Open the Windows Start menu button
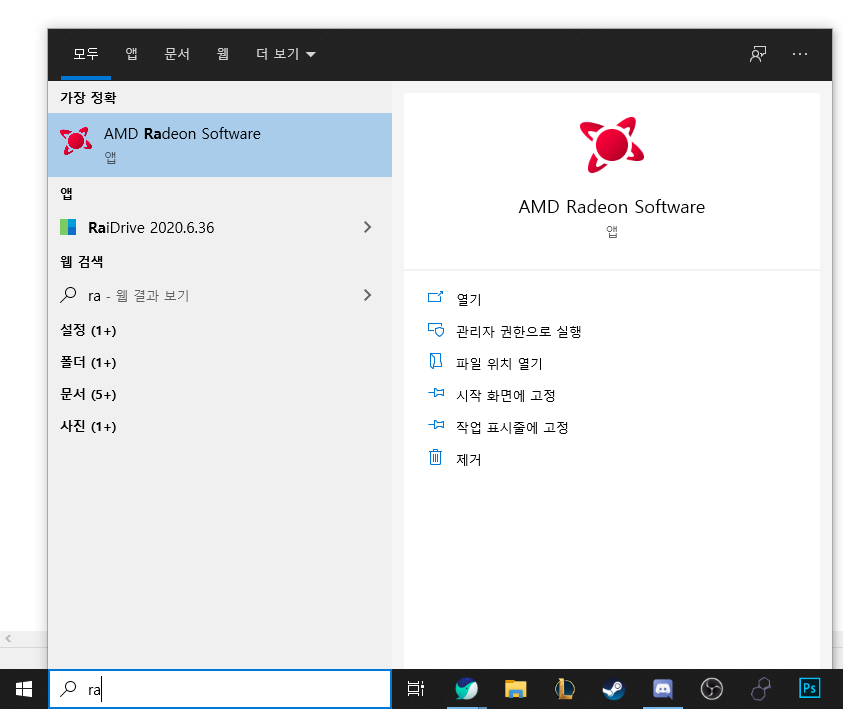 24,689
